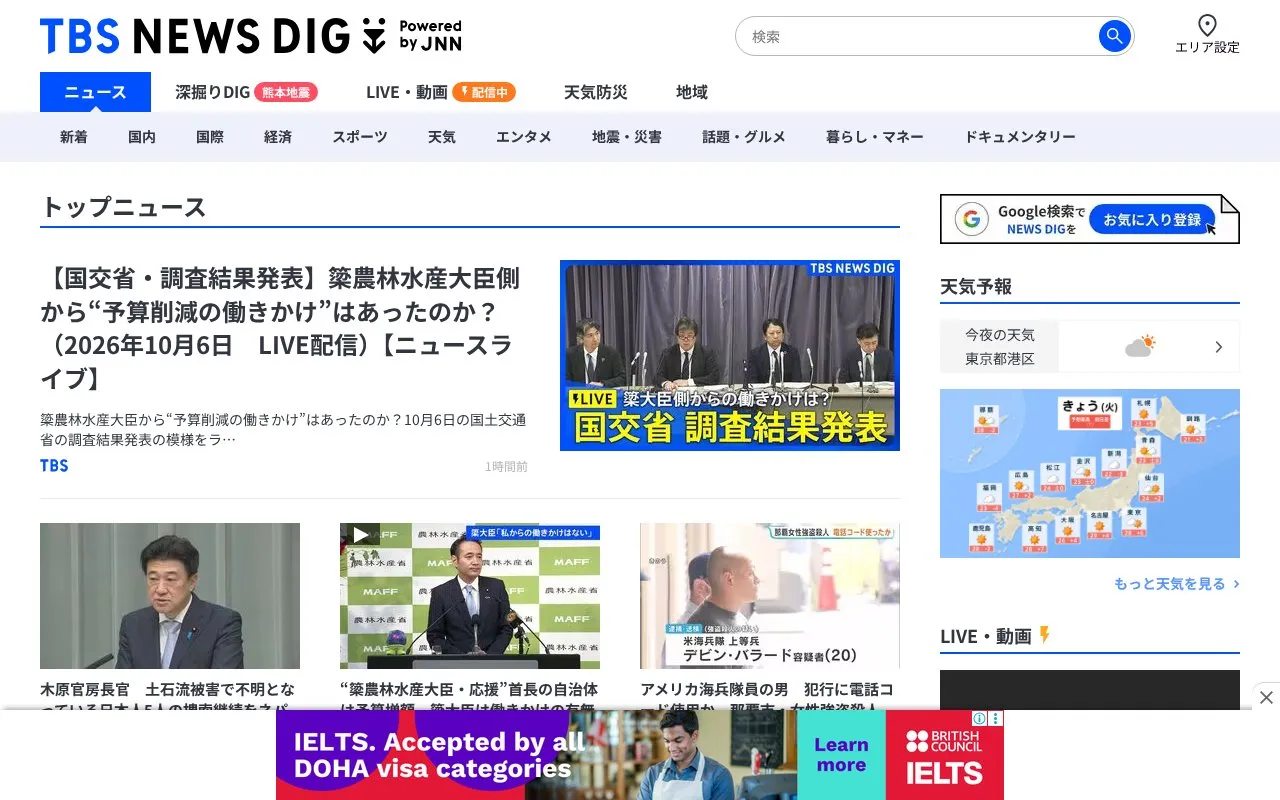The image size is (1280, 800).
Task: Go to 天気 category in sub-navigation
Action: [442, 137]
